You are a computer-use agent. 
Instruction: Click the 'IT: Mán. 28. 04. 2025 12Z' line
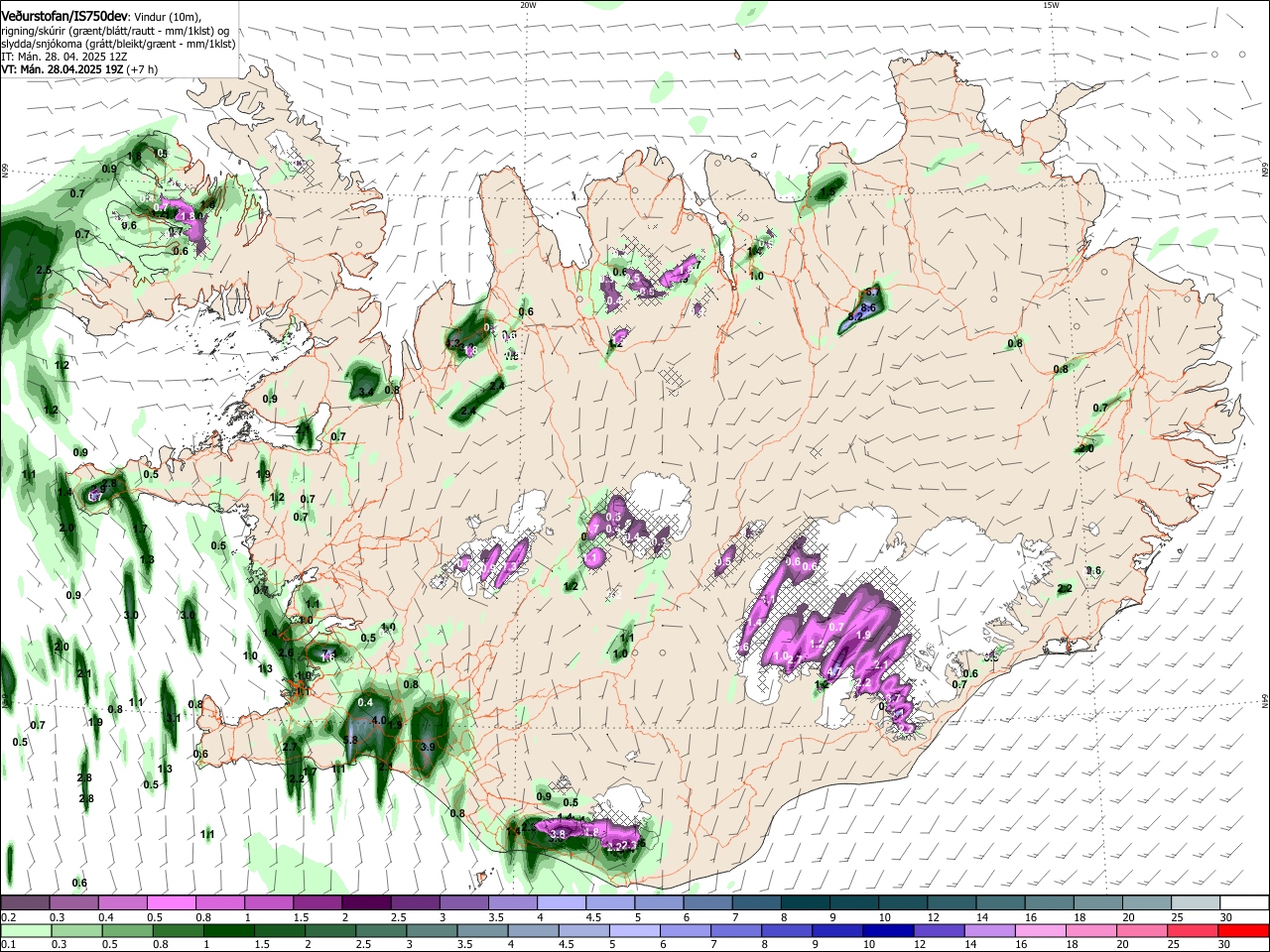[x=63, y=57]
